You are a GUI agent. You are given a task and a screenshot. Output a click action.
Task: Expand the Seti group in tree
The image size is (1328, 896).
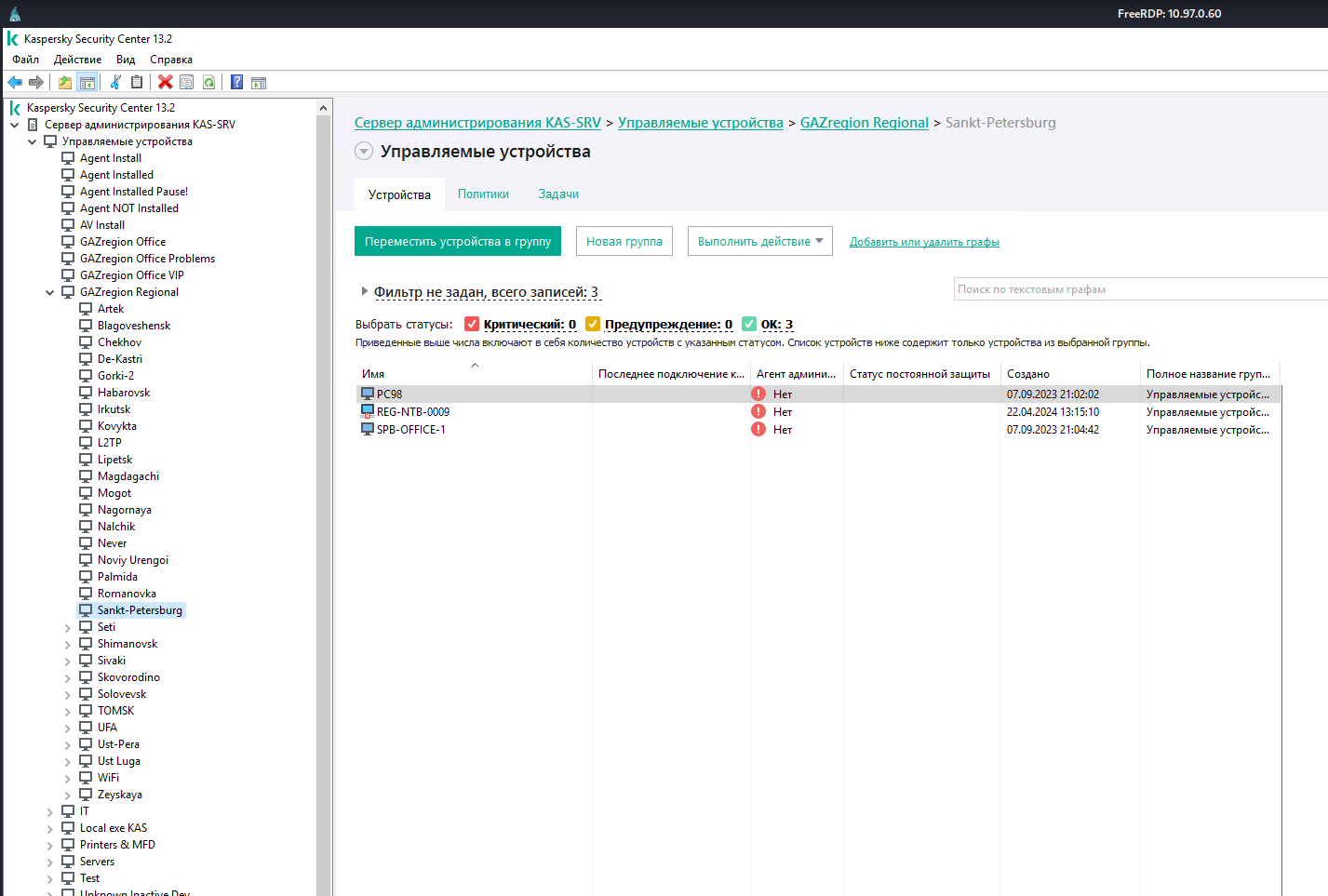pos(68,628)
